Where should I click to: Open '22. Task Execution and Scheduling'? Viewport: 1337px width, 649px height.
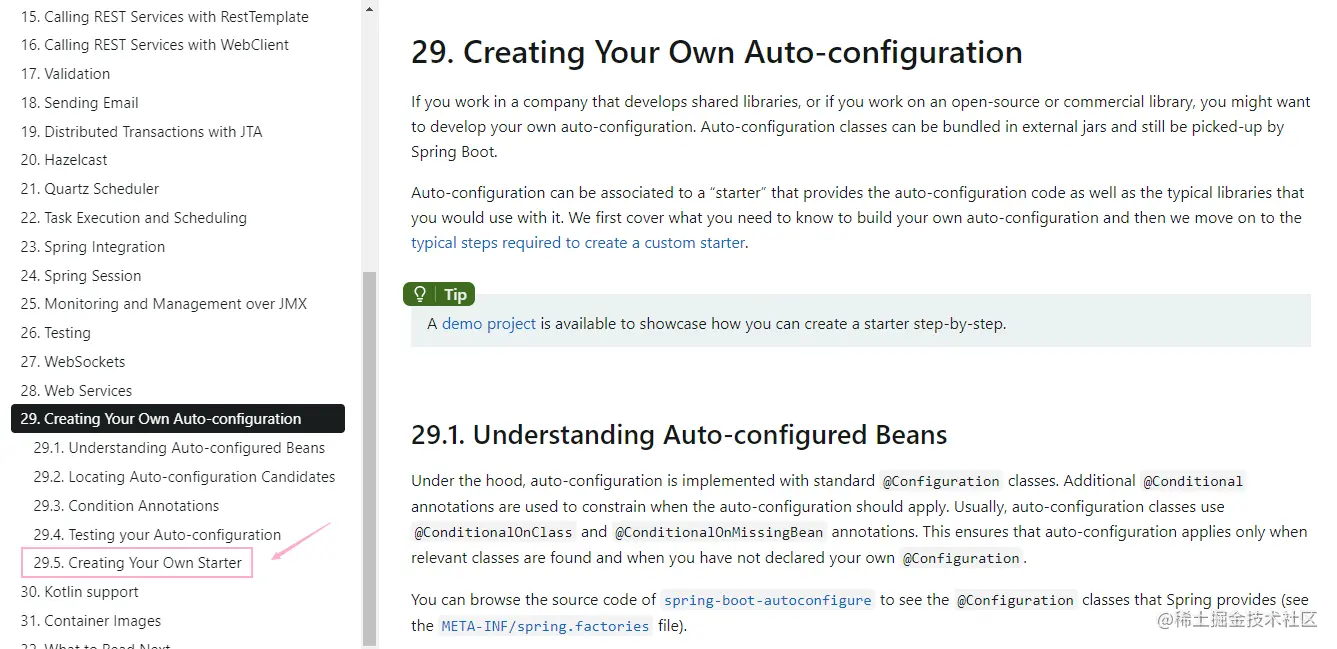point(133,218)
